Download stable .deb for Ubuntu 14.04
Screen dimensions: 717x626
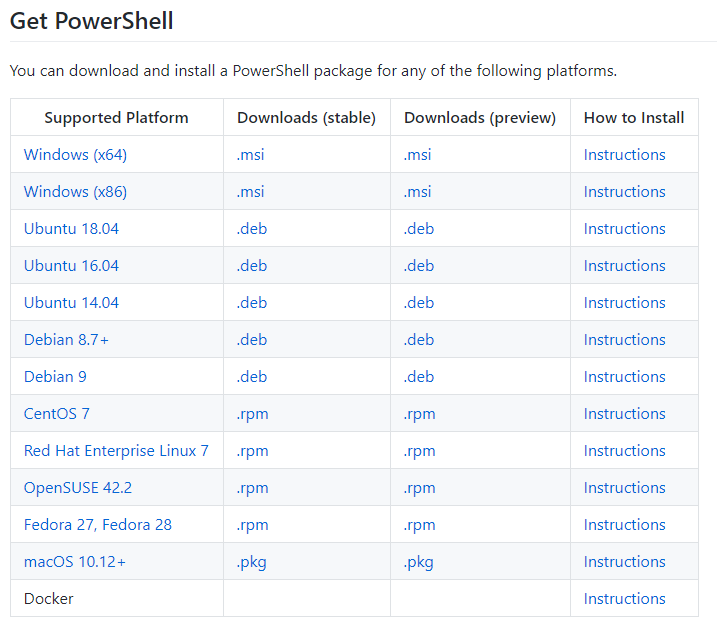click(x=252, y=303)
